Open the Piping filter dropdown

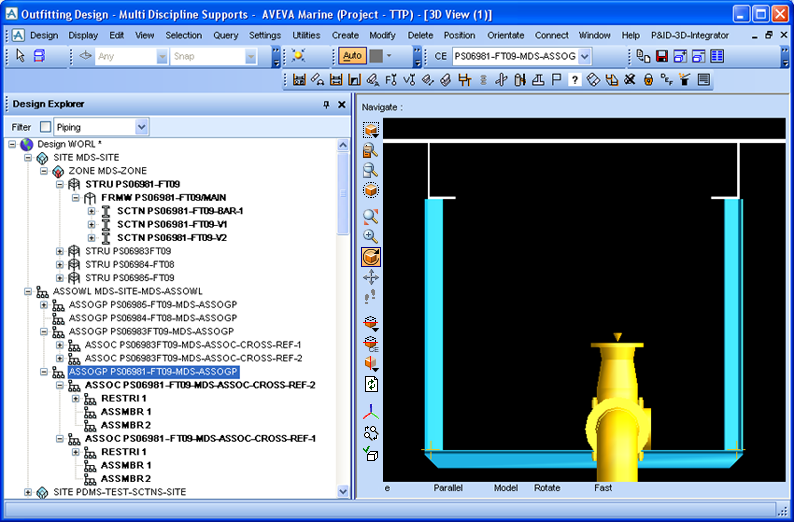[x=141, y=127]
